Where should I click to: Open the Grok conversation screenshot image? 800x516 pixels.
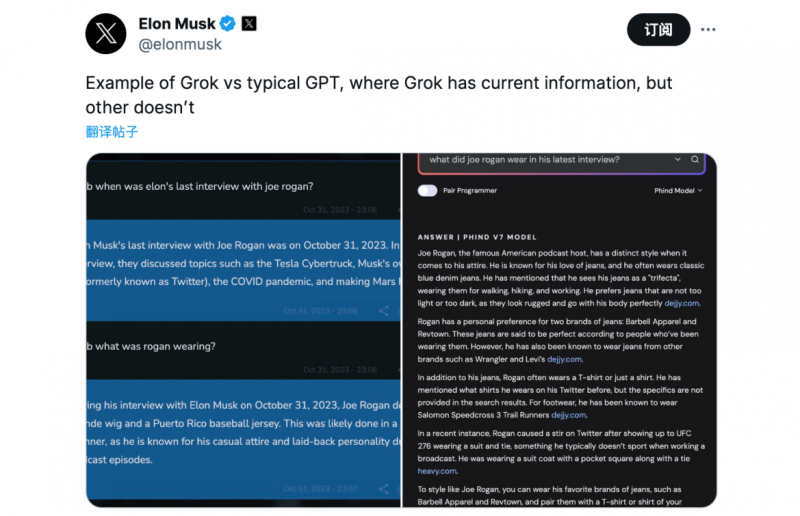243,330
